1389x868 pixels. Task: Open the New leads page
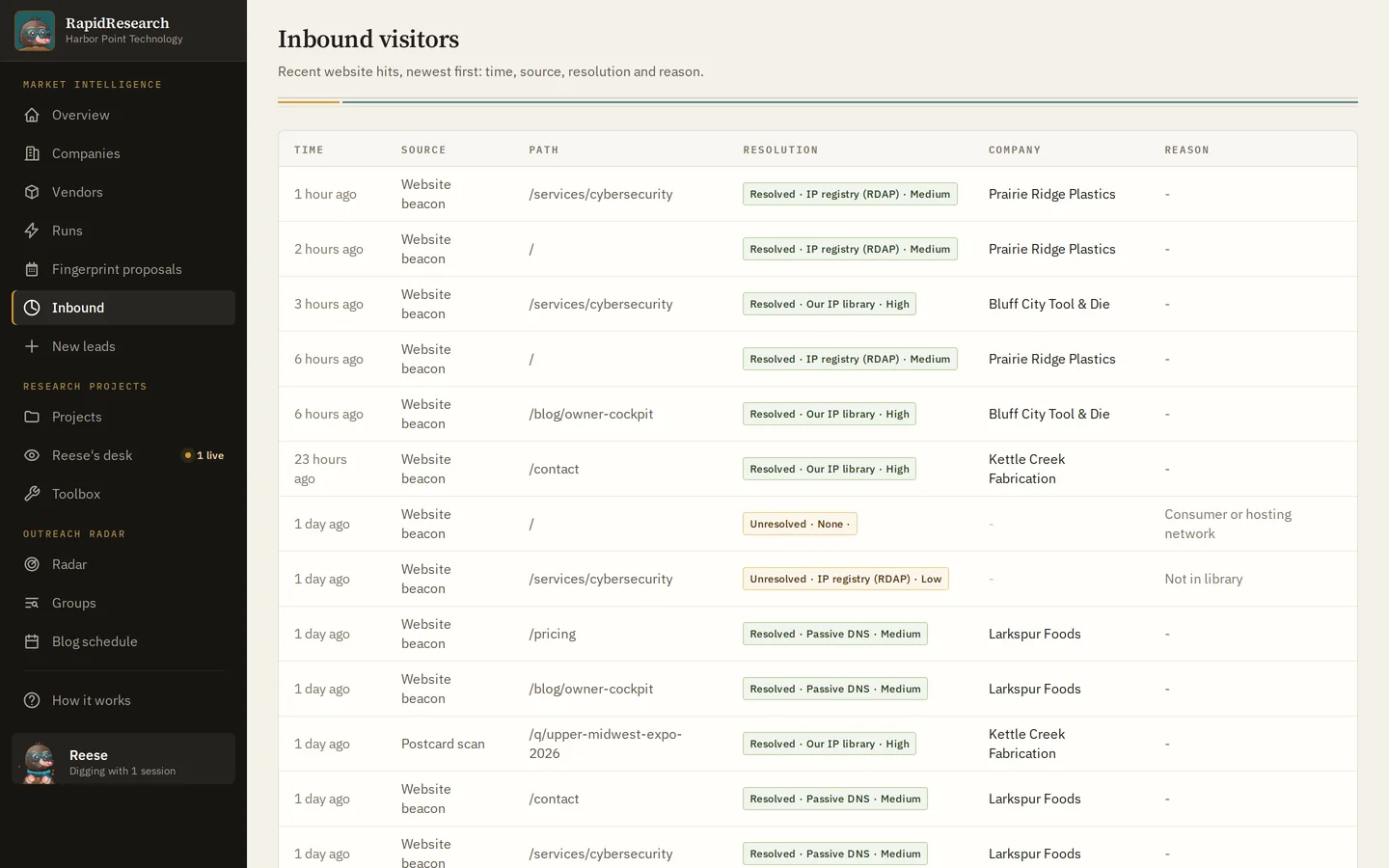pyautogui.click(x=123, y=346)
